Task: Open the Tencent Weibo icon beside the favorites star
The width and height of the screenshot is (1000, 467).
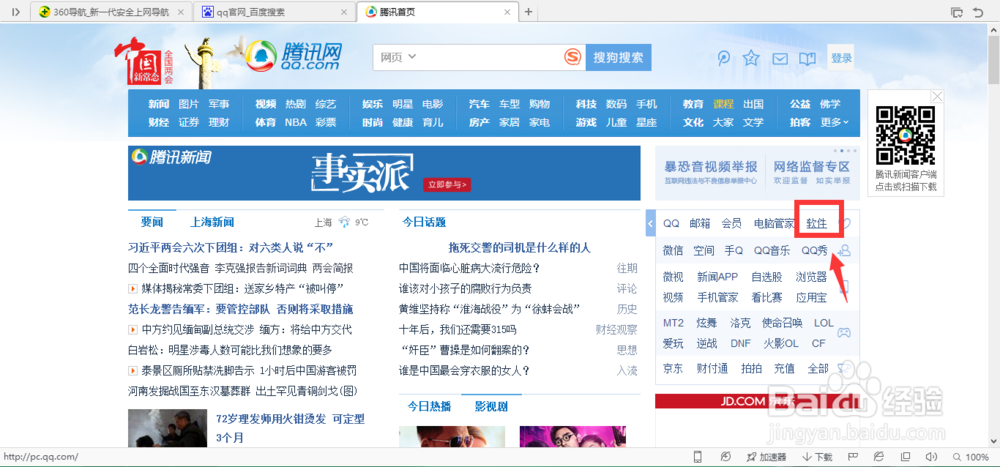Action: 724,58
